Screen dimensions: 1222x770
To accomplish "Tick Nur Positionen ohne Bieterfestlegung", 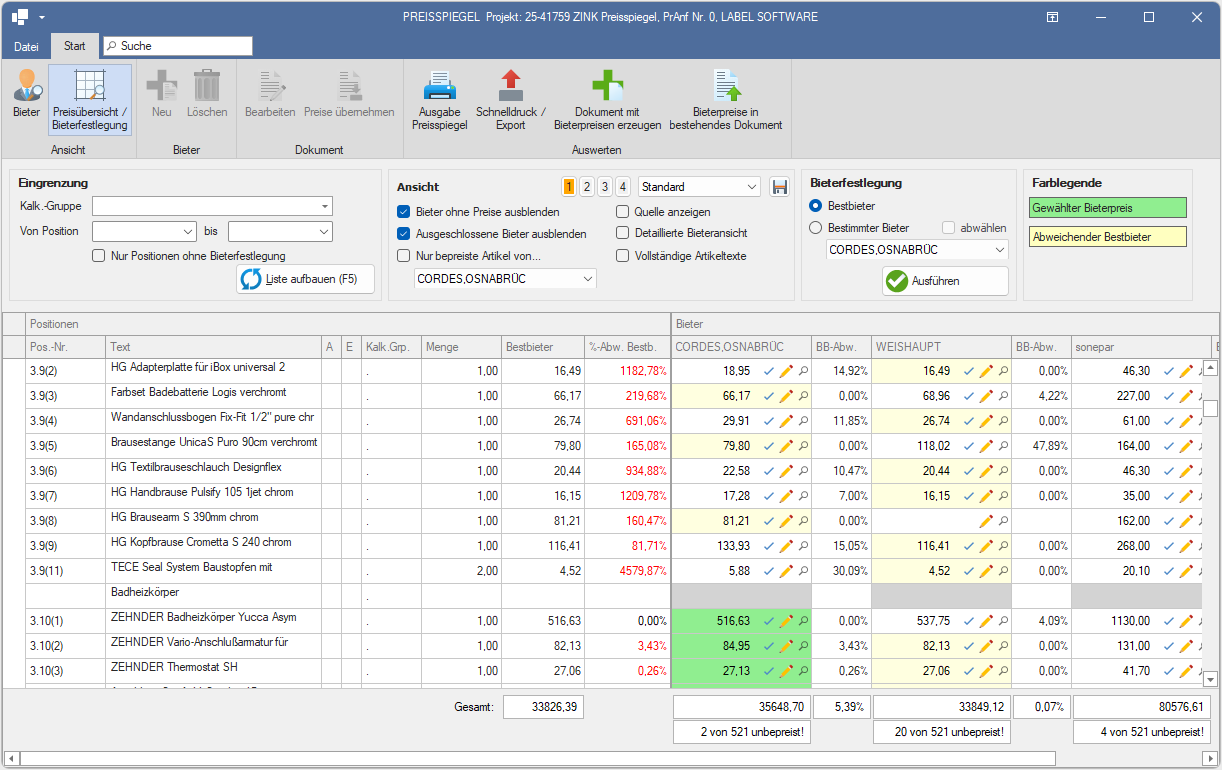I will point(99,256).
